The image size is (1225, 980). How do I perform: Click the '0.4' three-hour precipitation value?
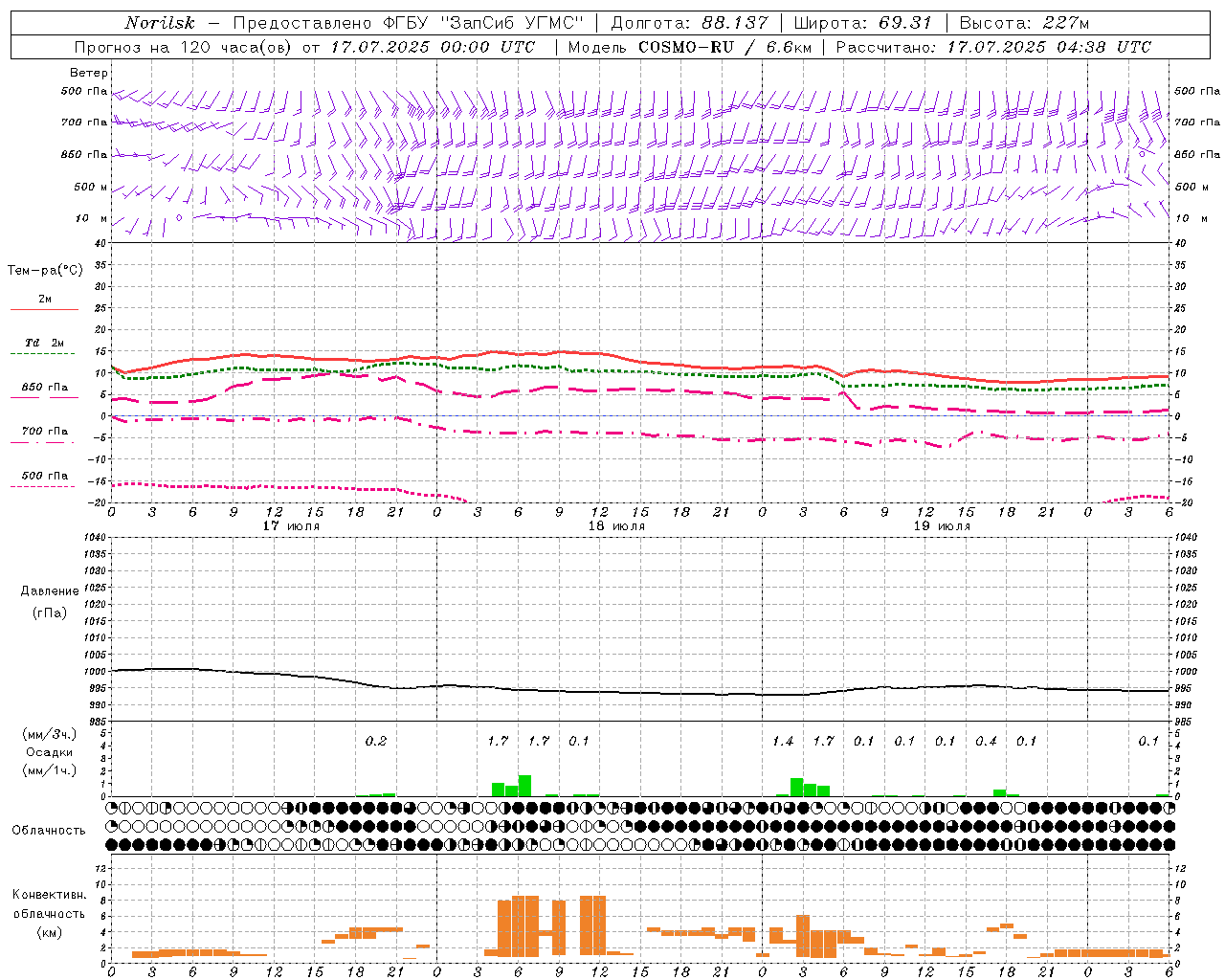point(986,741)
